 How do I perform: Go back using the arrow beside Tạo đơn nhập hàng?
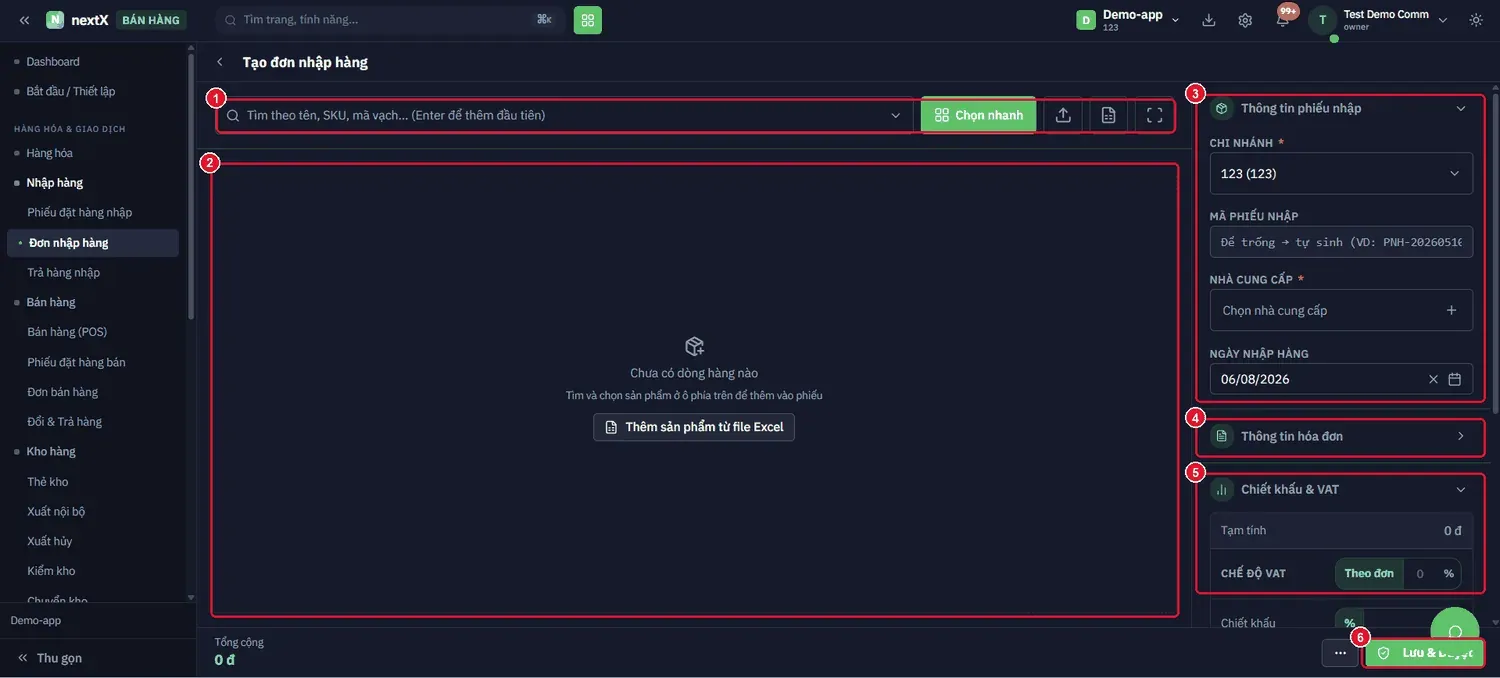tap(220, 62)
